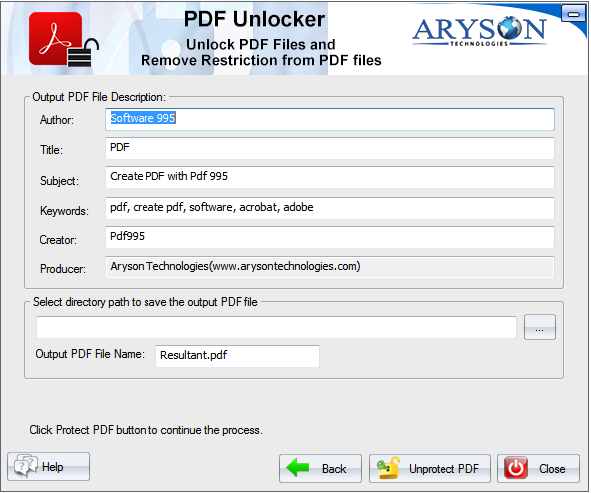Click the Producer field with Aryson Technologies

pyautogui.click(x=330, y=267)
